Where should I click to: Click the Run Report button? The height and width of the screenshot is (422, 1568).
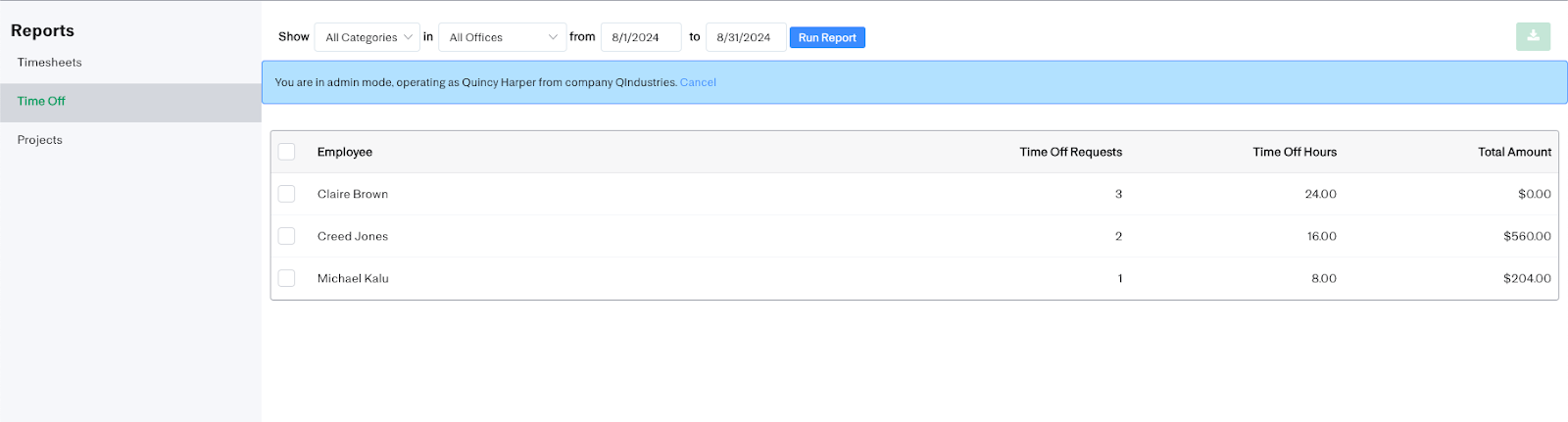tap(827, 37)
